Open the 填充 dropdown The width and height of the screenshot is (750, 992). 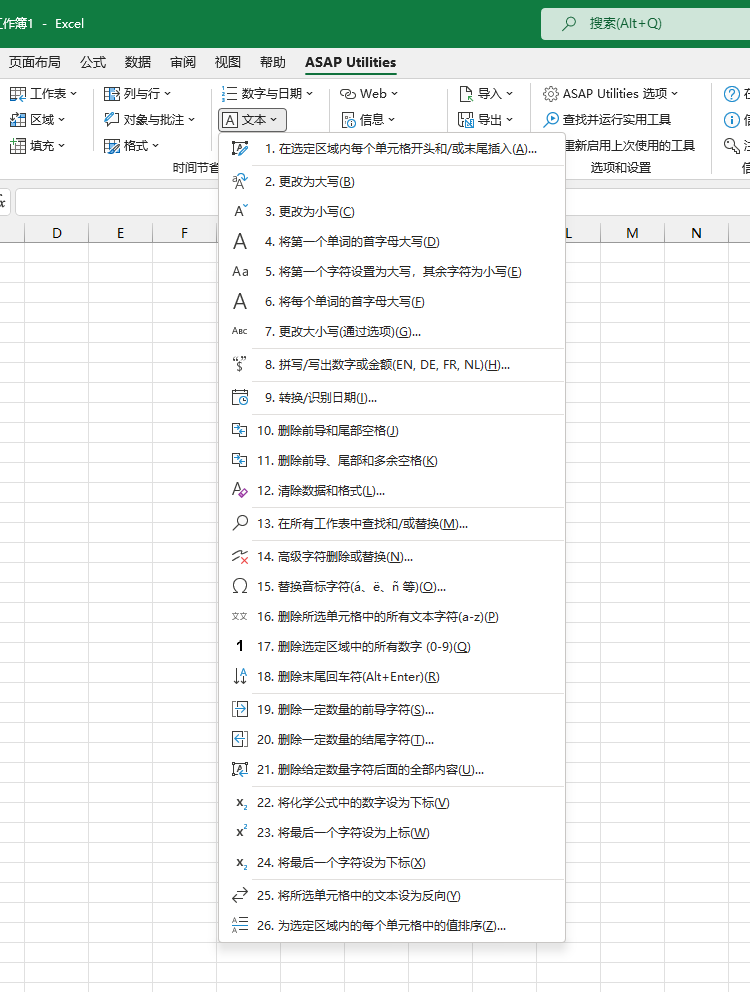pyautogui.click(x=38, y=146)
